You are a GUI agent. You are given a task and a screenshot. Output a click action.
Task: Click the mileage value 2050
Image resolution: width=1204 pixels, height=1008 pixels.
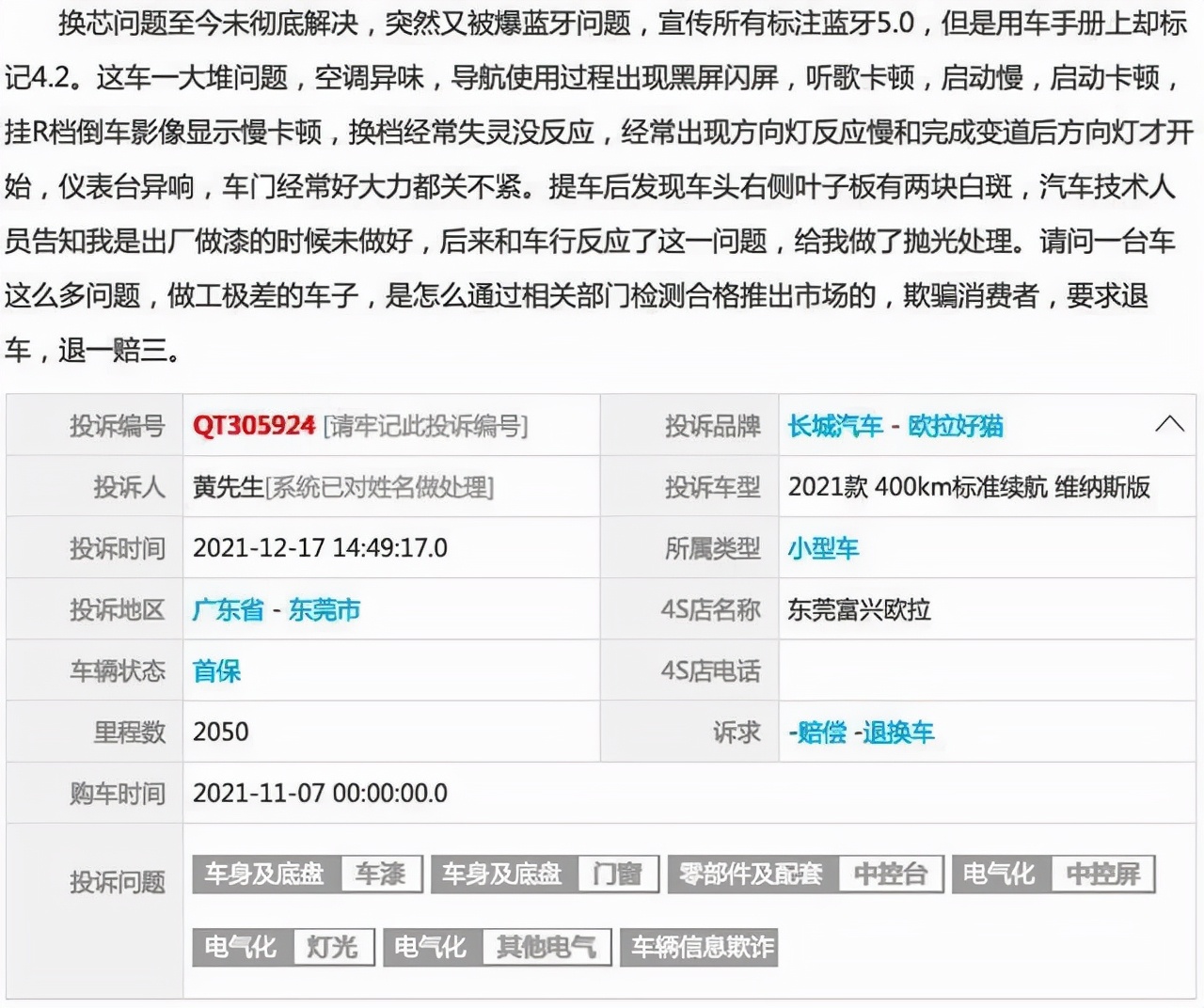pyautogui.click(x=221, y=732)
